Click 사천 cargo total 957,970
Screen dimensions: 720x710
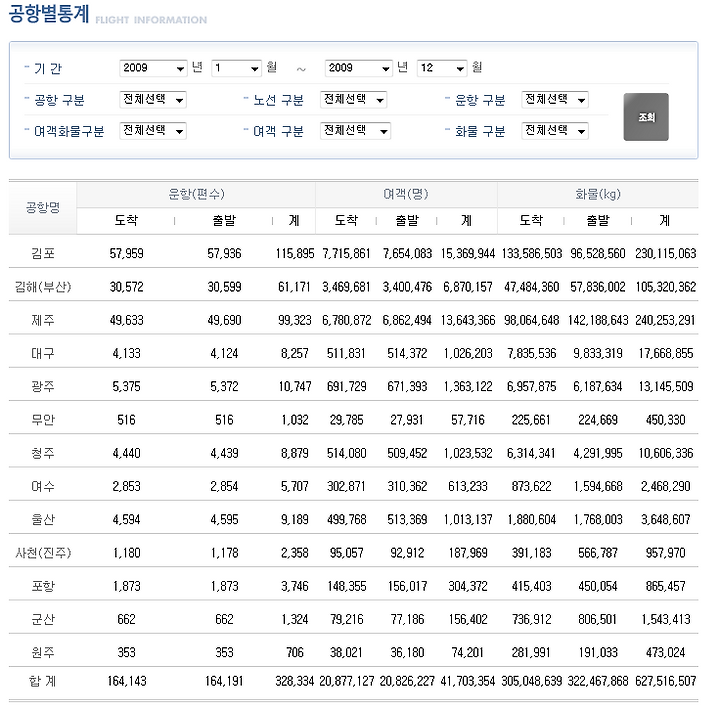665,553
